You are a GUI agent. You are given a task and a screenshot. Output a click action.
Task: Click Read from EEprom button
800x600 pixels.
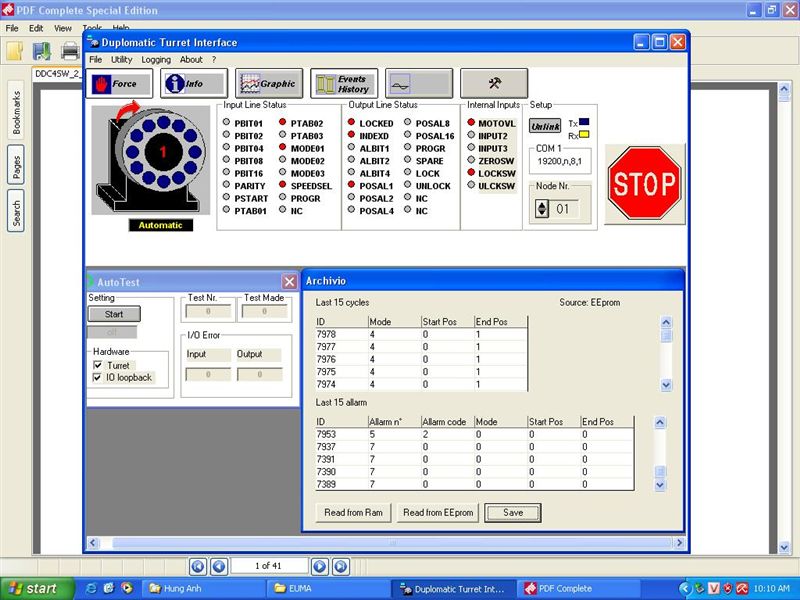[438, 513]
